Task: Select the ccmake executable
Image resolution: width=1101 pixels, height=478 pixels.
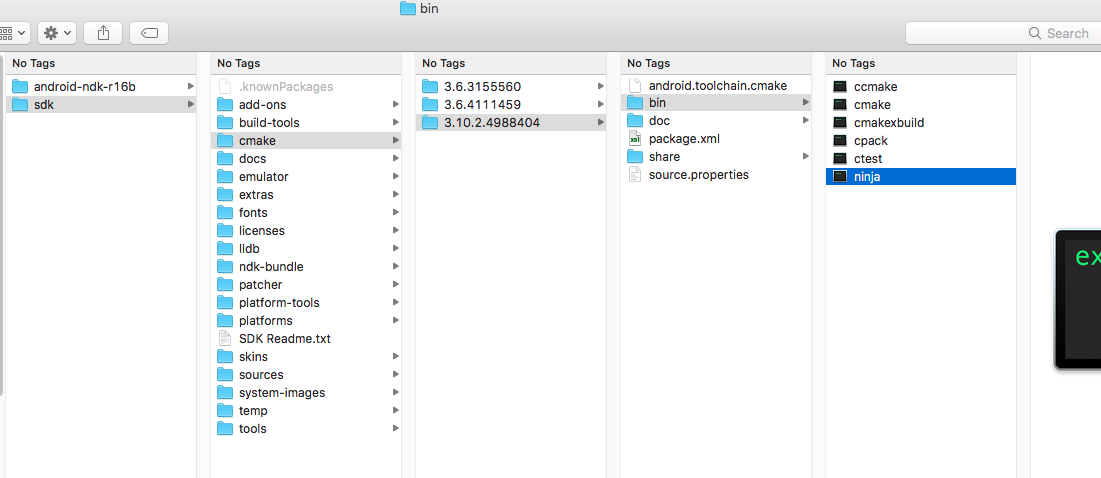Action: 921,87
